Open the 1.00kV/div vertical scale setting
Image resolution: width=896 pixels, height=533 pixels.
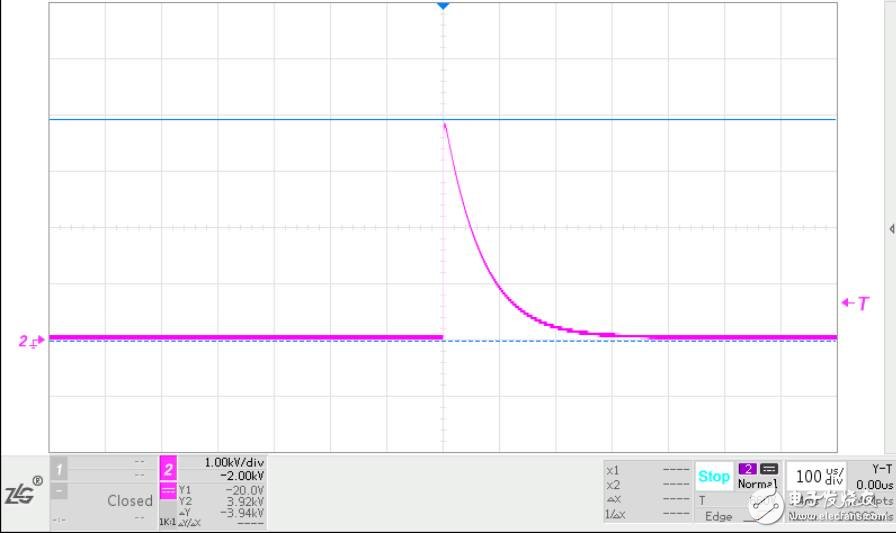[x=233, y=463]
